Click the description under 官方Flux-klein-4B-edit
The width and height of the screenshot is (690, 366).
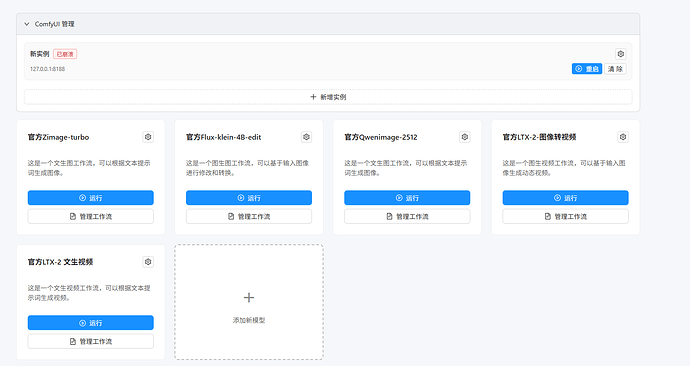[x=247, y=168]
